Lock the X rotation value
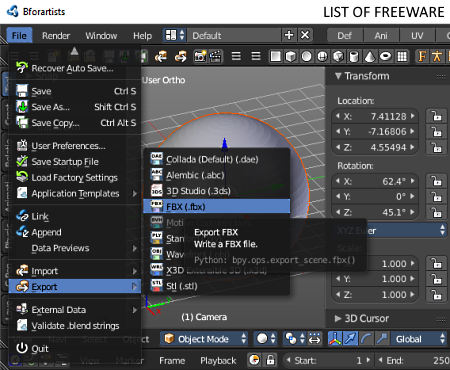Image resolution: width=450 pixels, height=370 pixels. 436,181
